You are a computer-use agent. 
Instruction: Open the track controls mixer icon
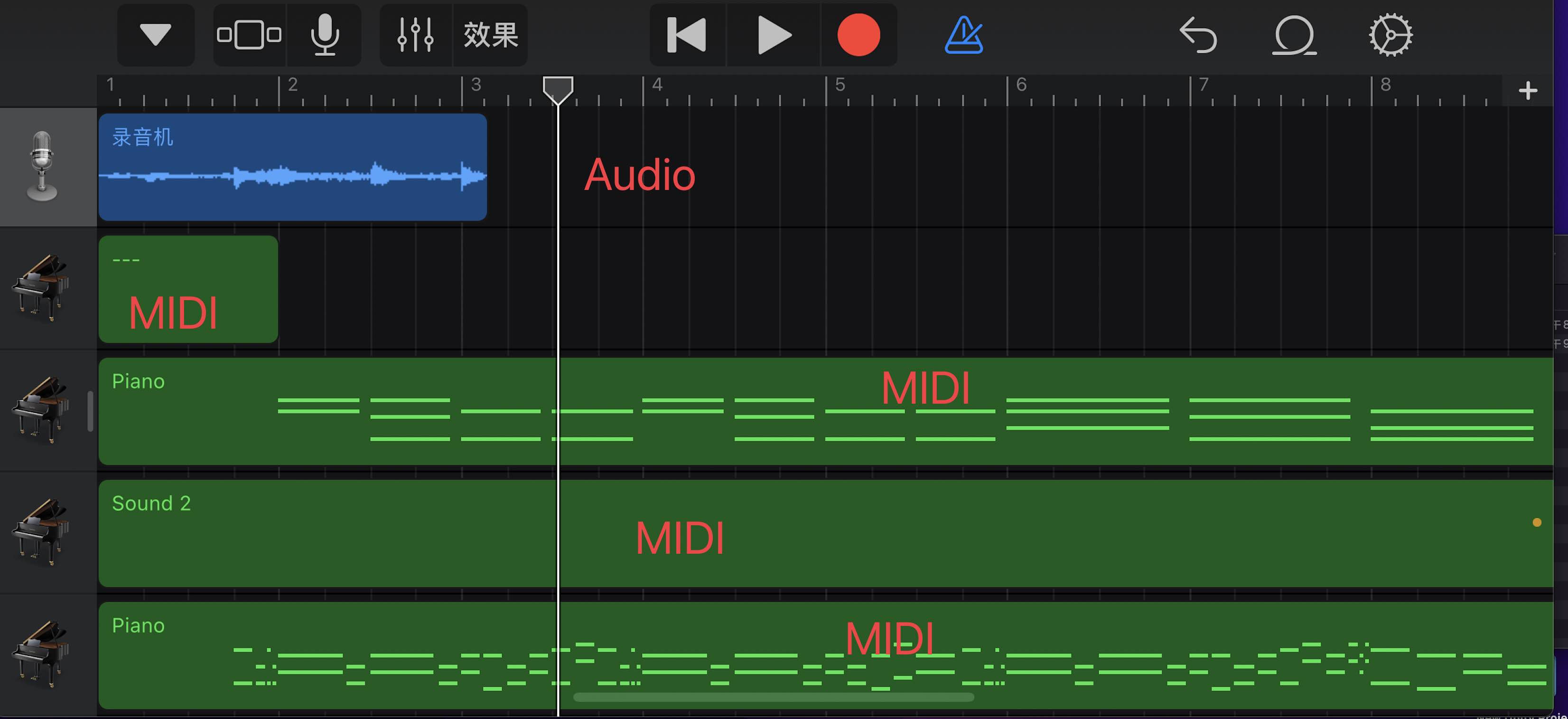click(x=416, y=35)
